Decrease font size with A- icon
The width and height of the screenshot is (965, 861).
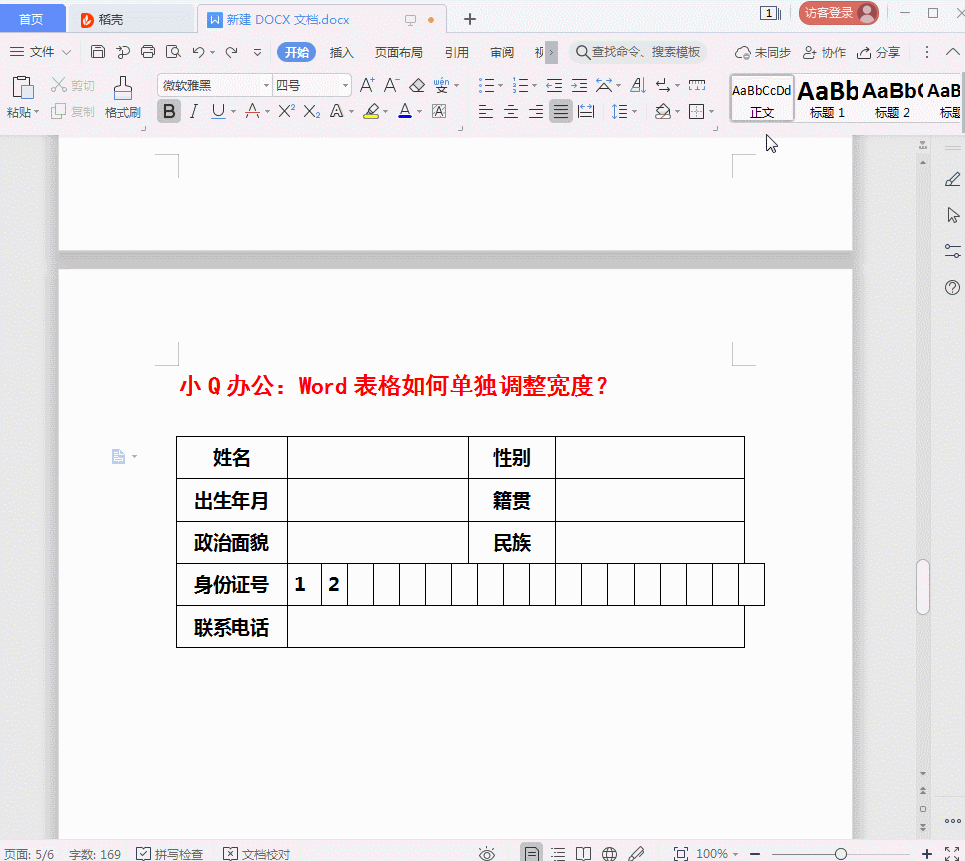tap(391, 85)
